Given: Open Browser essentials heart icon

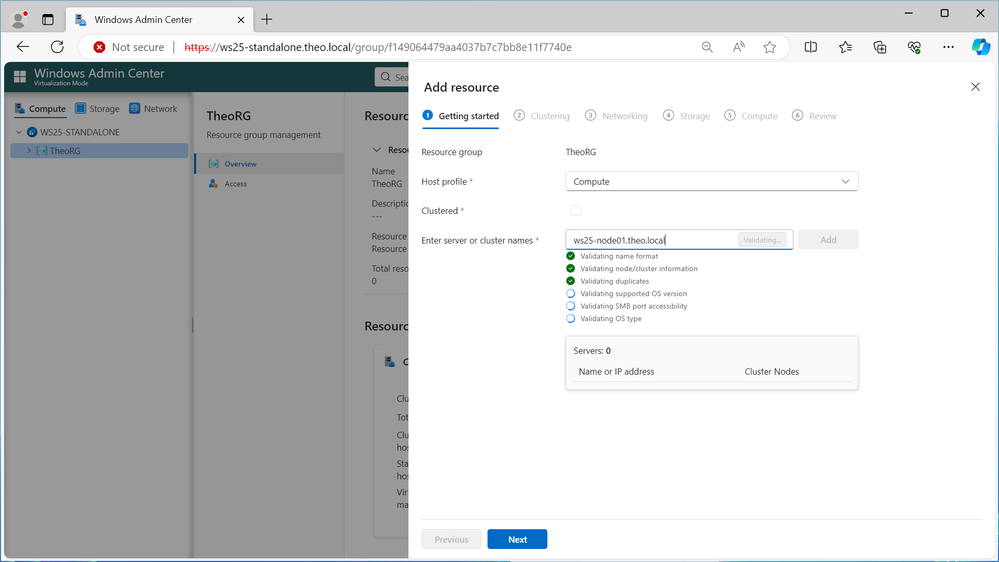Looking at the screenshot, I should (914, 47).
